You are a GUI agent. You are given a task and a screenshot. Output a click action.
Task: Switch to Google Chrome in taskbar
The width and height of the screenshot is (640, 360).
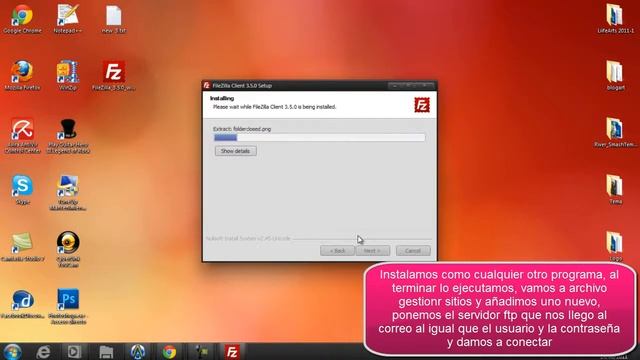tap(169, 352)
